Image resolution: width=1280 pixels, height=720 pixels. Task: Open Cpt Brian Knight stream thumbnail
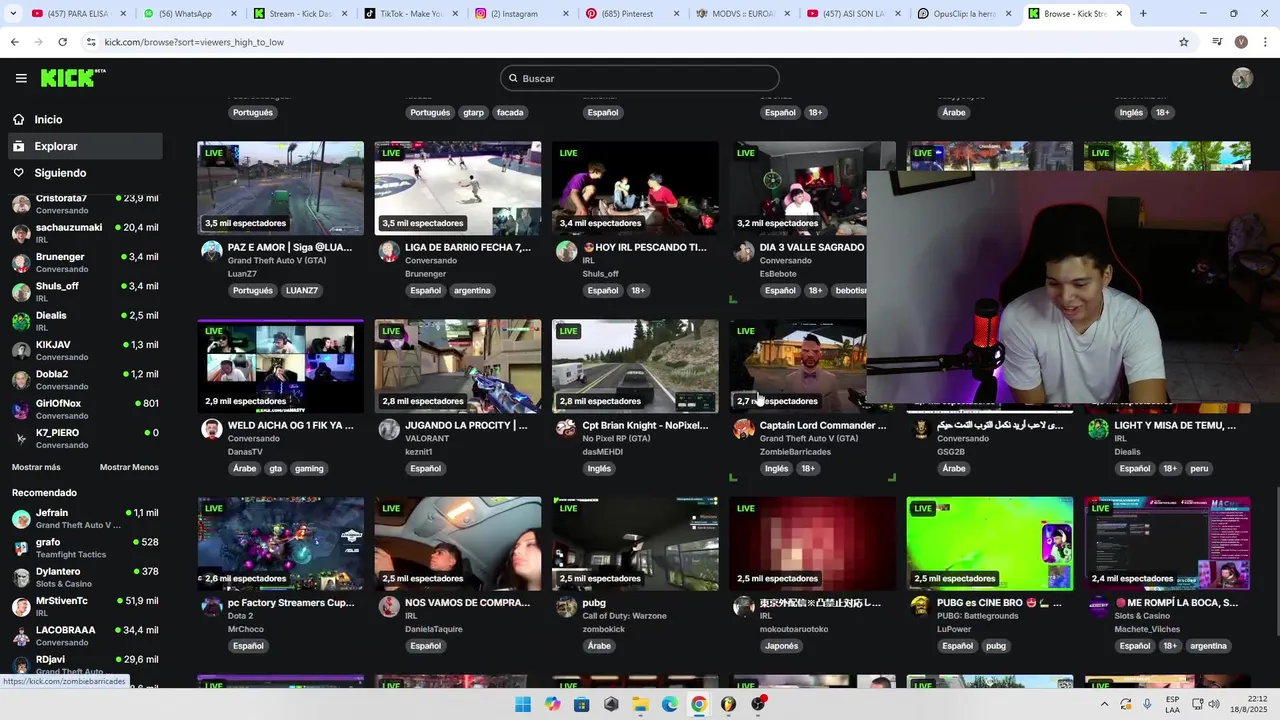pos(635,366)
